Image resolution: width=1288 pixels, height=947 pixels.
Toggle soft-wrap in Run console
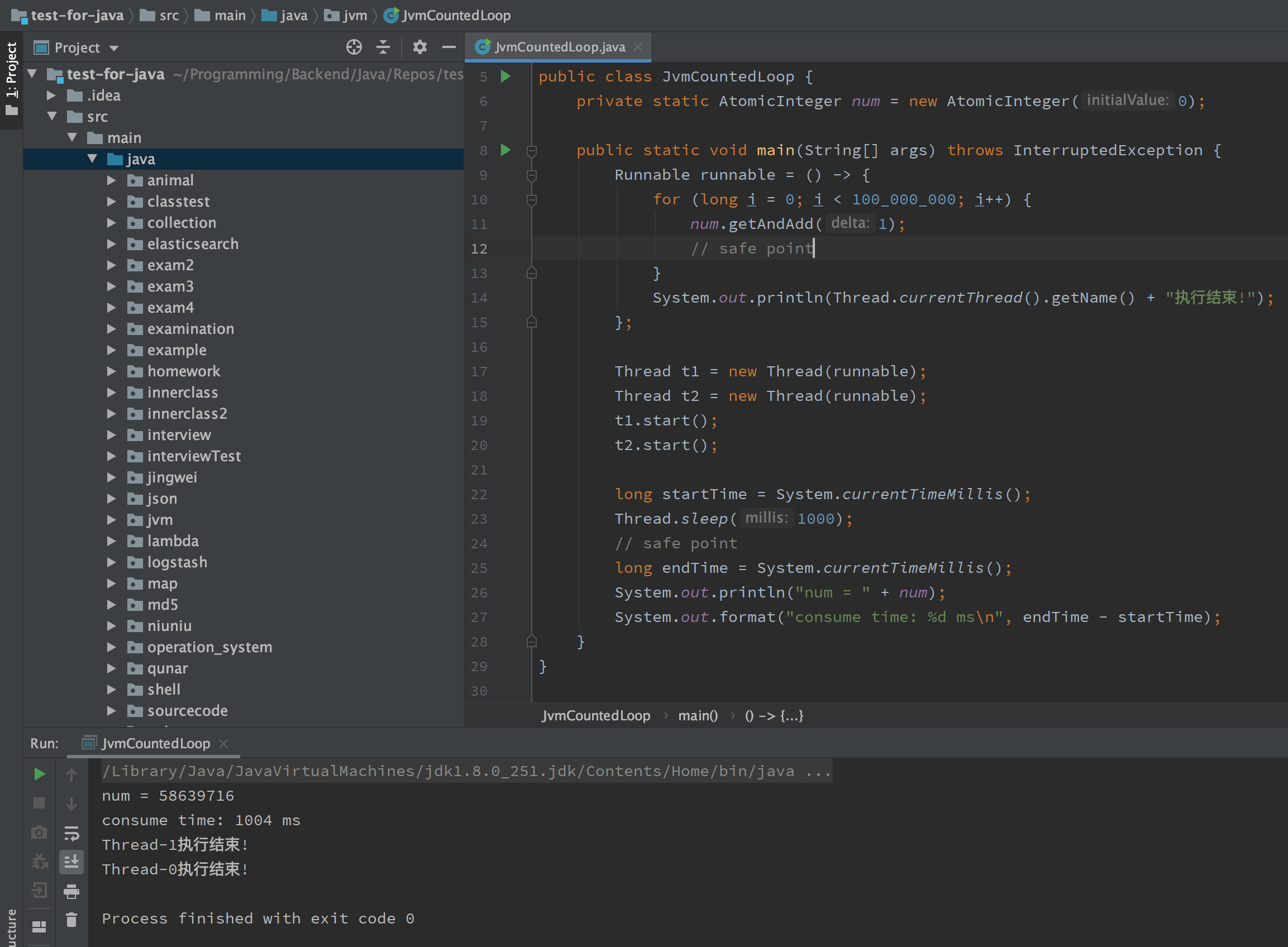pyautogui.click(x=71, y=833)
